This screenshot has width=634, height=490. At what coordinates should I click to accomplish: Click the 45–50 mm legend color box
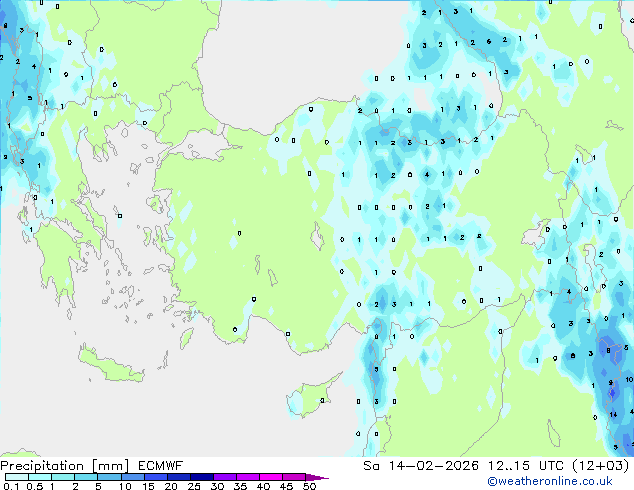[294, 477]
